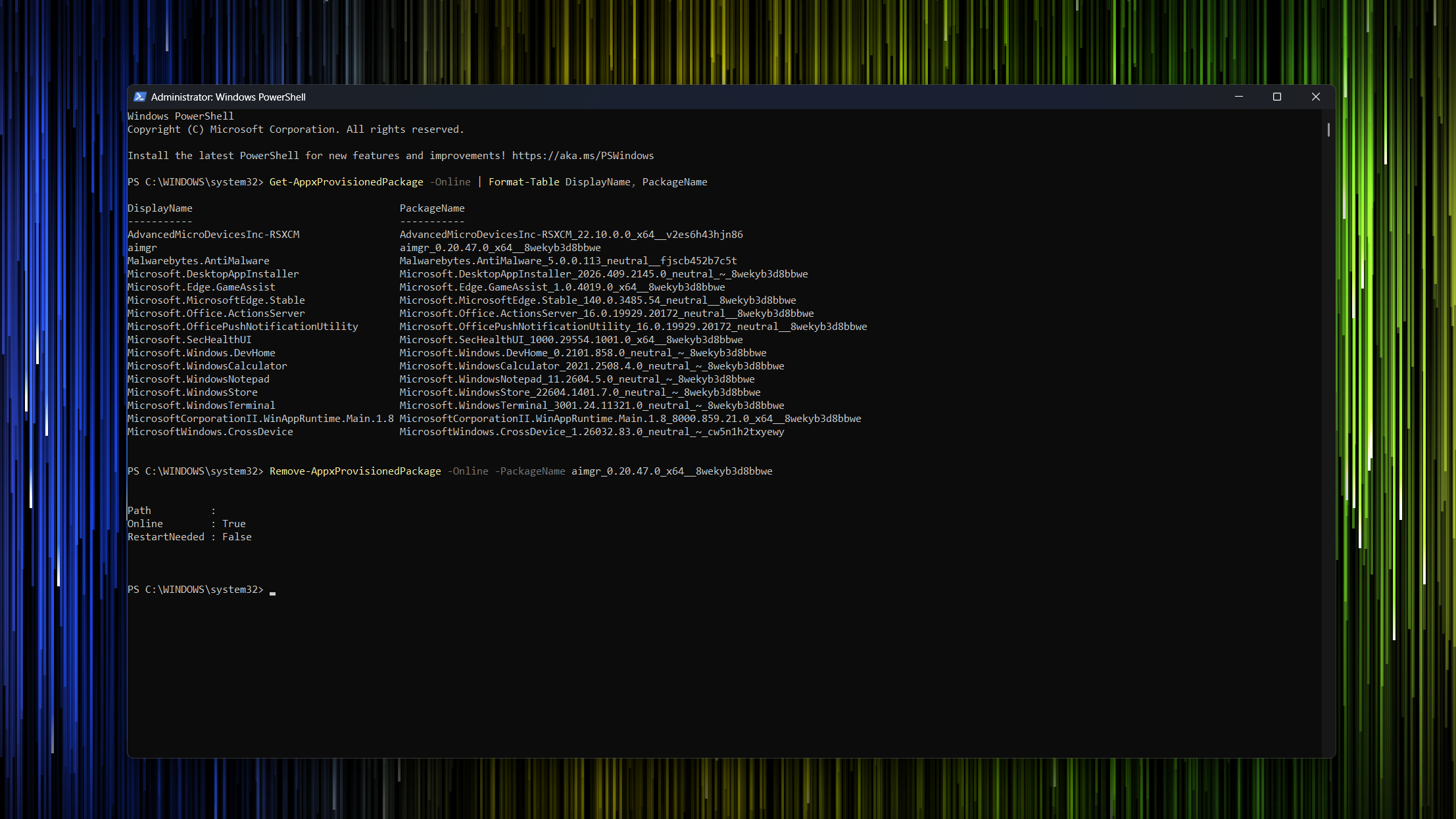Click the Format-Table command text
This screenshot has width=1456, height=819.
[x=523, y=182]
